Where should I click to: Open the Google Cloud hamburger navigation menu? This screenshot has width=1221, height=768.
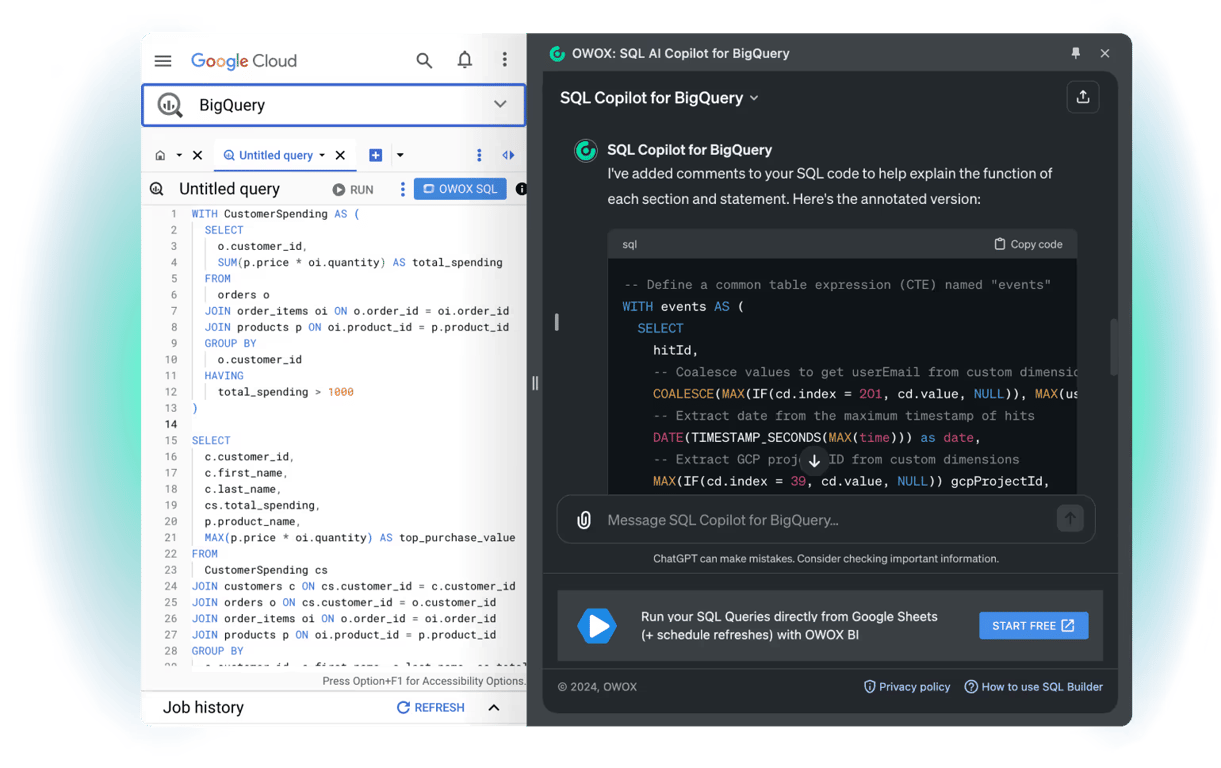[x=163, y=61]
